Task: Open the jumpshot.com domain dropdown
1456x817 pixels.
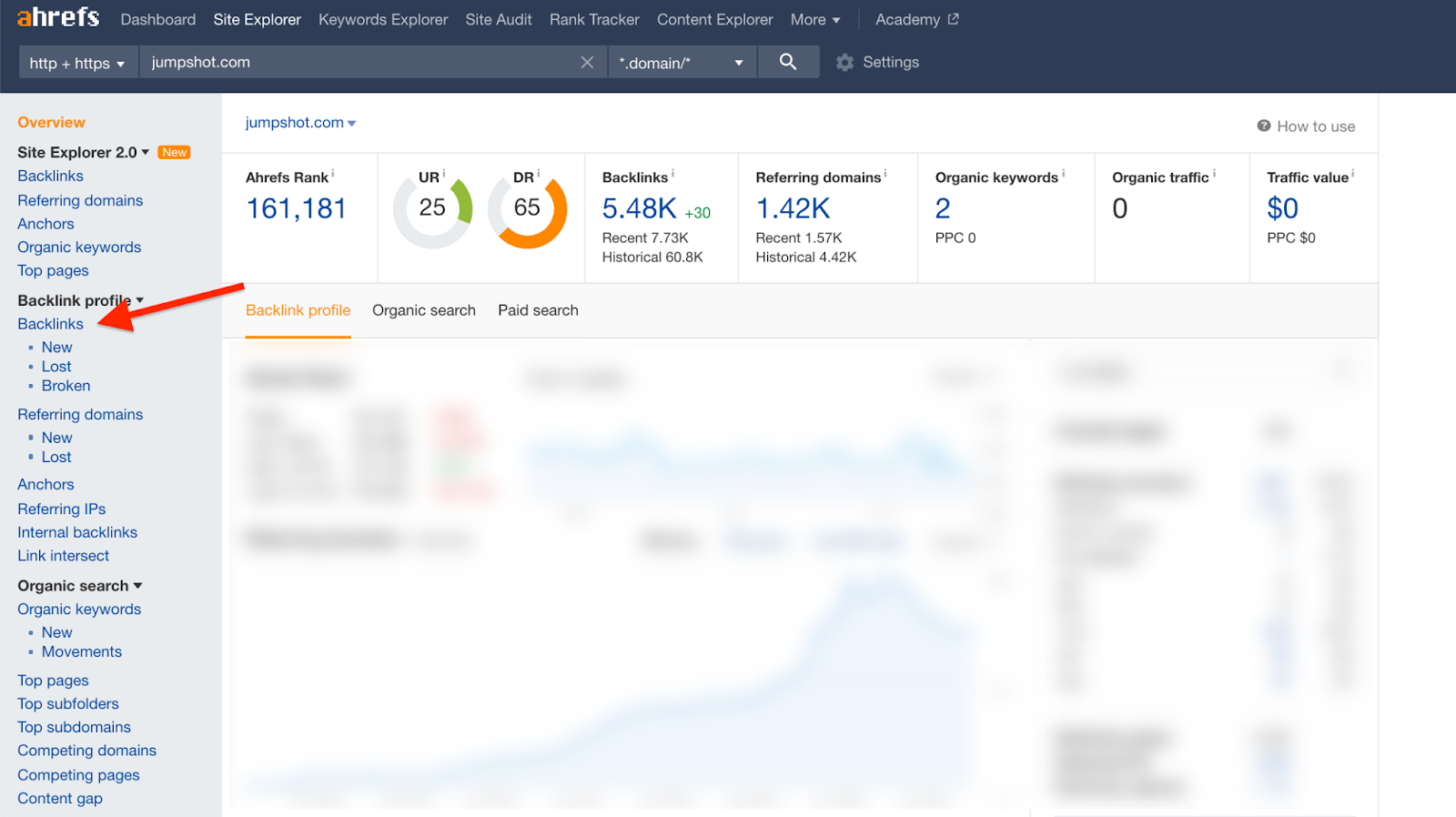Action: [x=300, y=122]
